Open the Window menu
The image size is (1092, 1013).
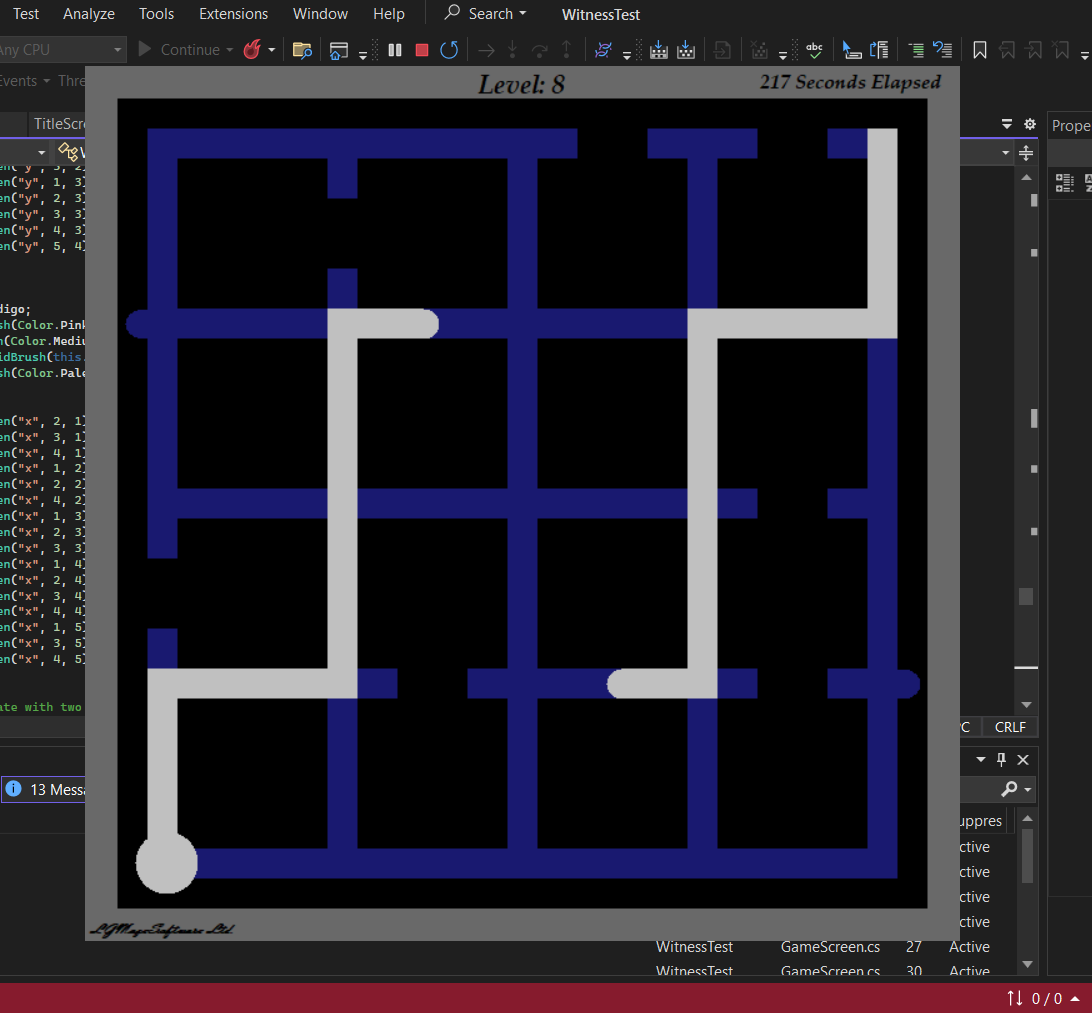click(x=320, y=14)
